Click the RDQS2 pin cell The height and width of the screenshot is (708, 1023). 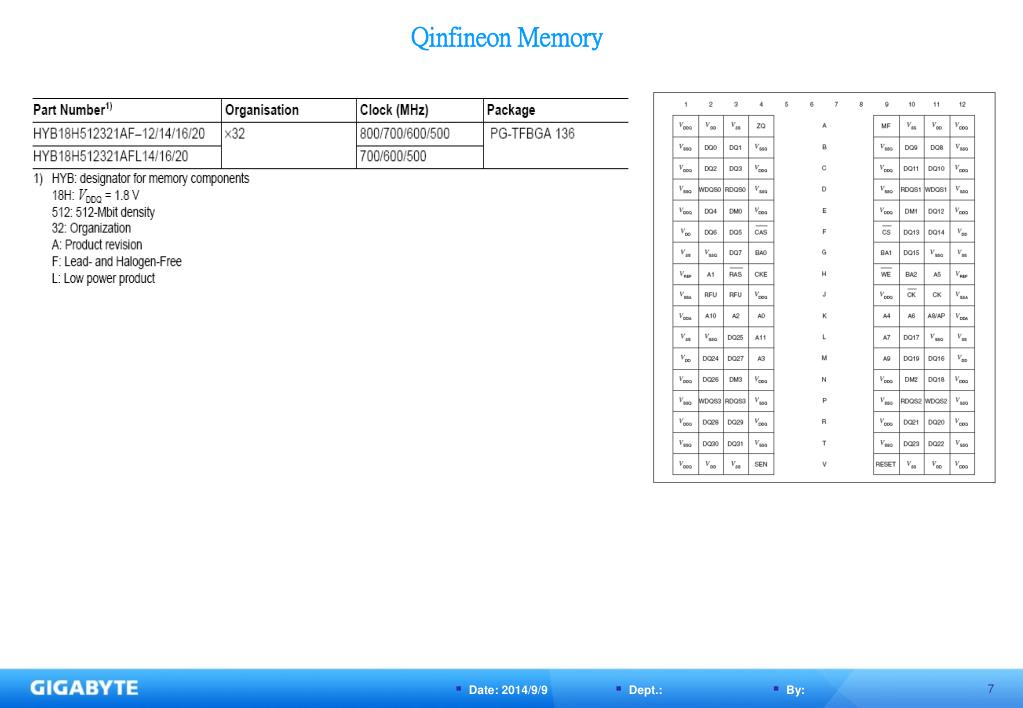tap(911, 401)
